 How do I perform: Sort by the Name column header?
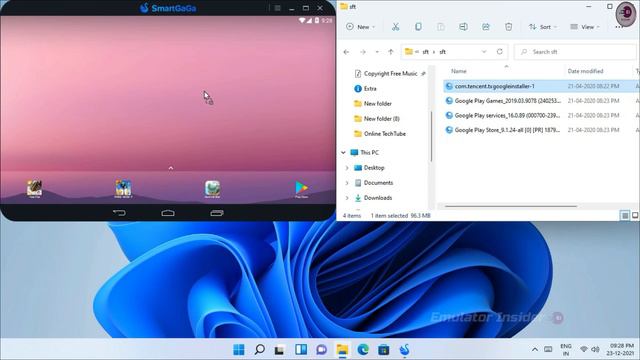(459, 71)
